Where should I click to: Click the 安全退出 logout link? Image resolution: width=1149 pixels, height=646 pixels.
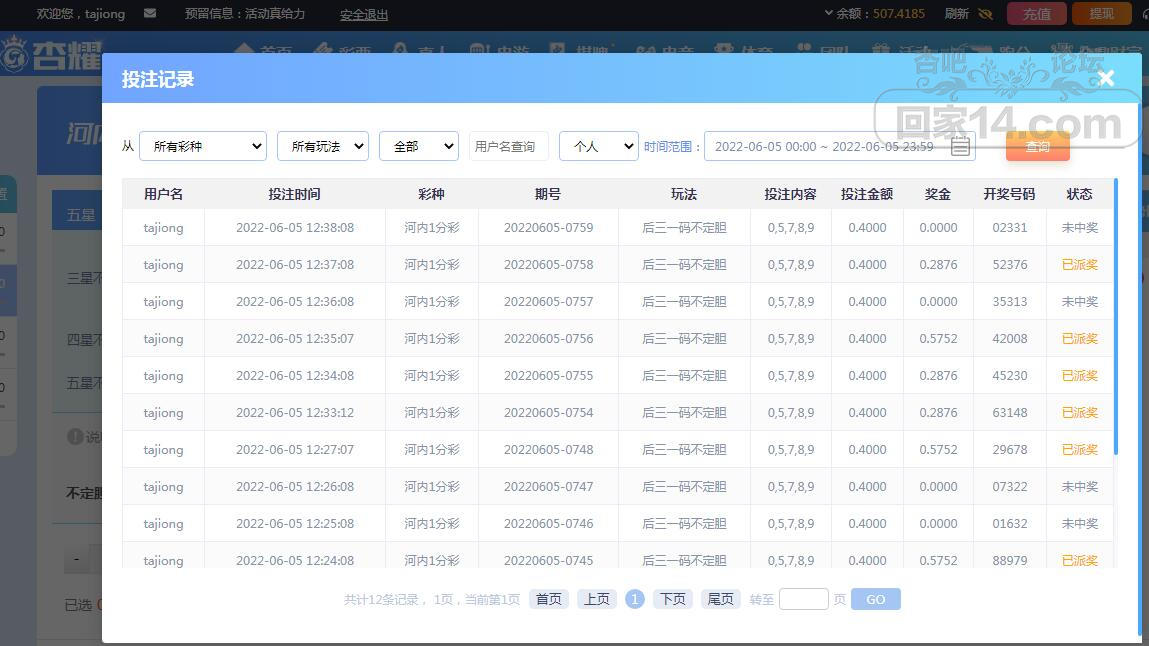click(363, 15)
